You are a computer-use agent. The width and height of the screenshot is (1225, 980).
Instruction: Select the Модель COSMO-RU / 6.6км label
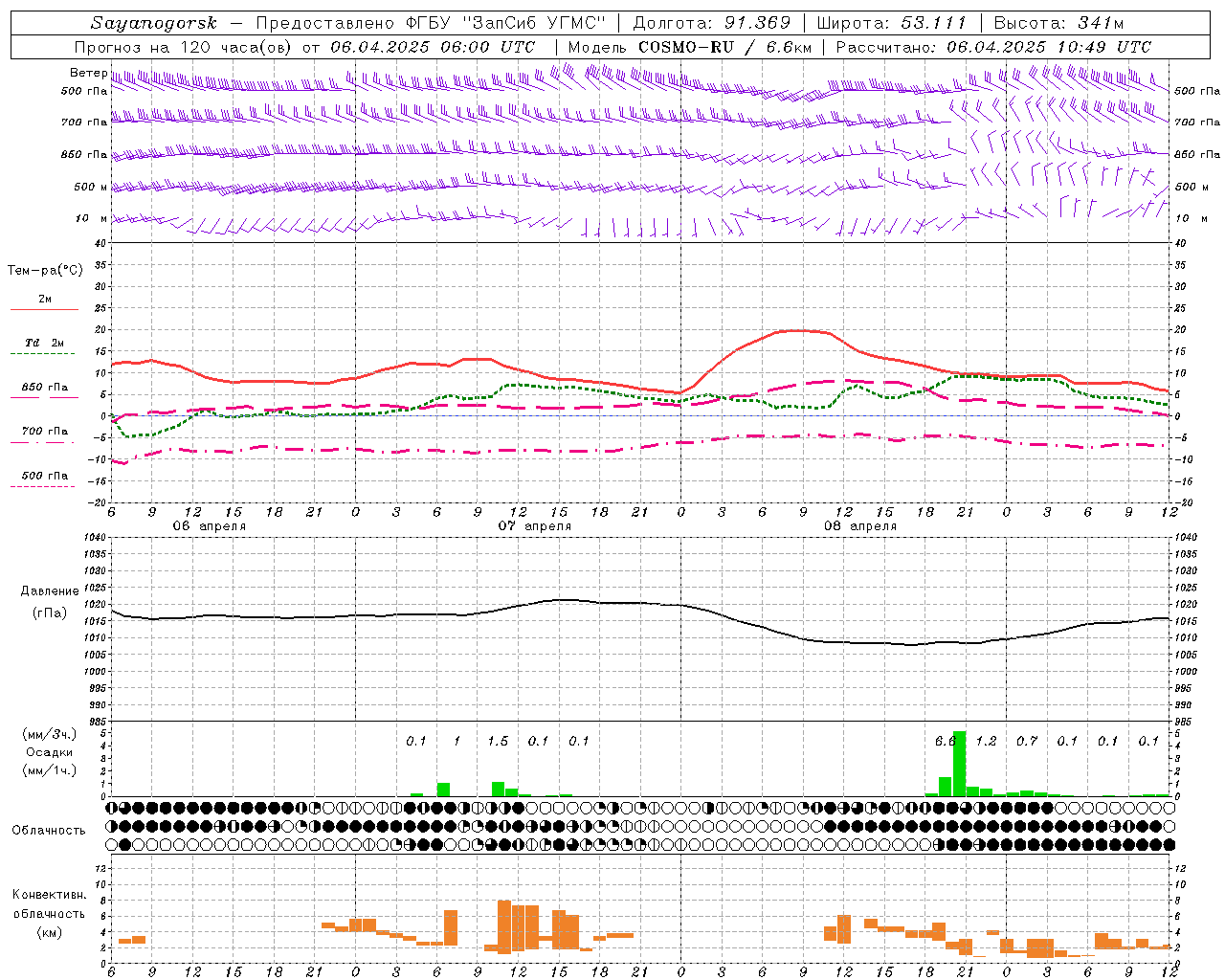(690, 47)
